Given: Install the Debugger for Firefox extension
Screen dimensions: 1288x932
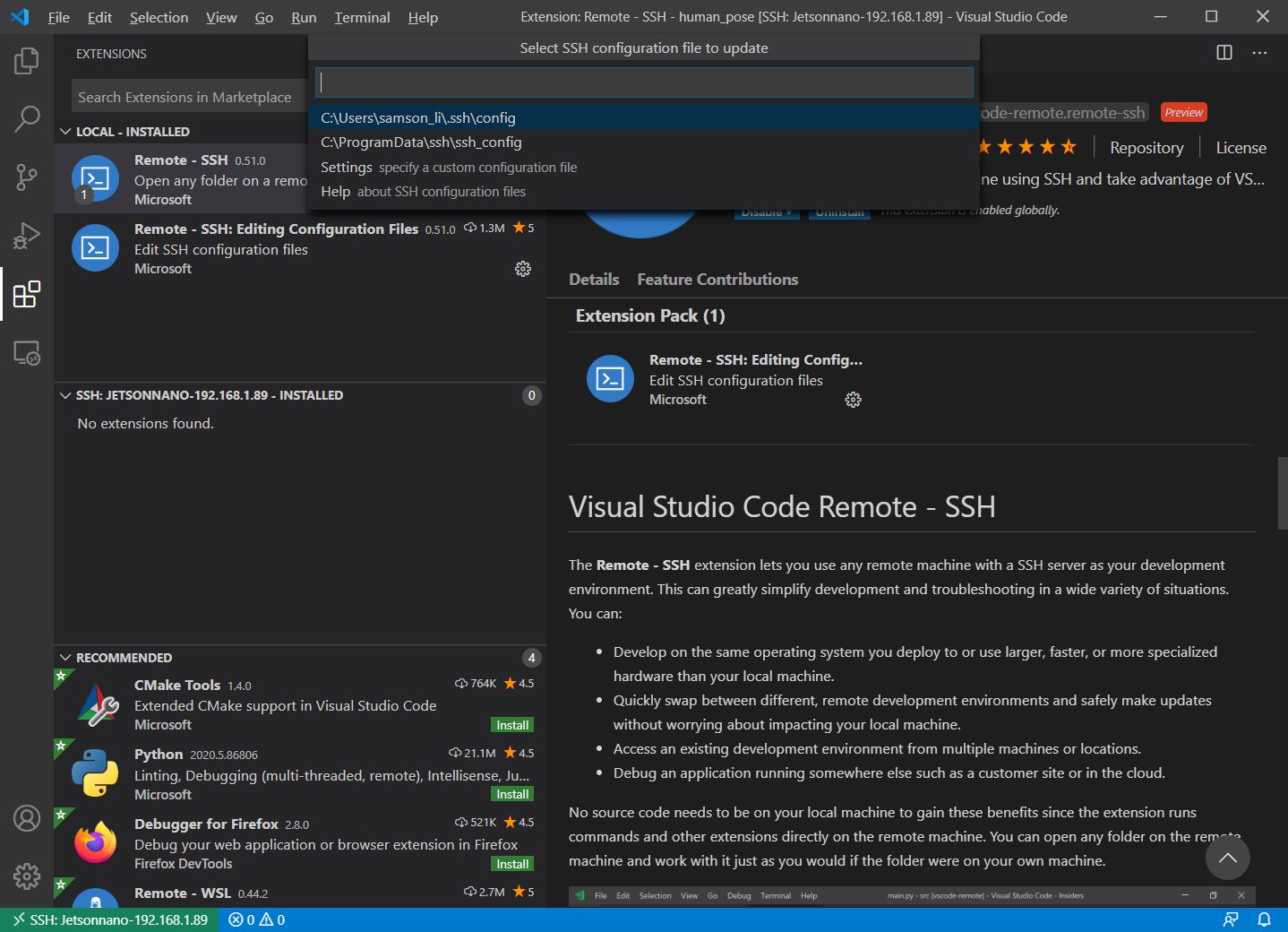Looking at the screenshot, I should pyautogui.click(x=512, y=864).
